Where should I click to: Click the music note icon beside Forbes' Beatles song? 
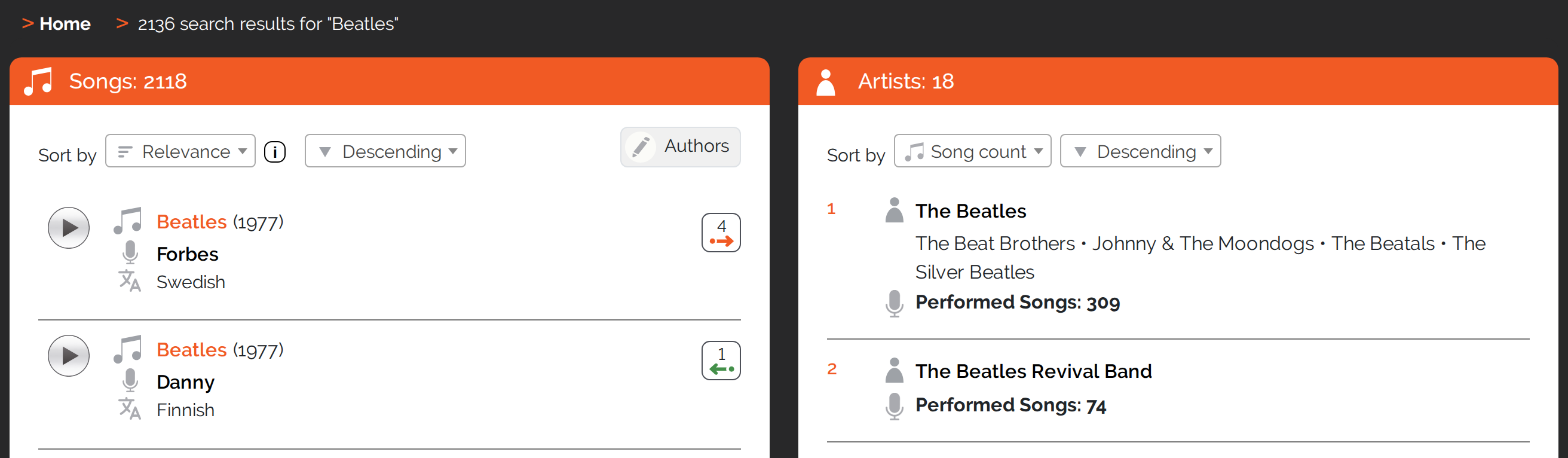coord(127,221)
